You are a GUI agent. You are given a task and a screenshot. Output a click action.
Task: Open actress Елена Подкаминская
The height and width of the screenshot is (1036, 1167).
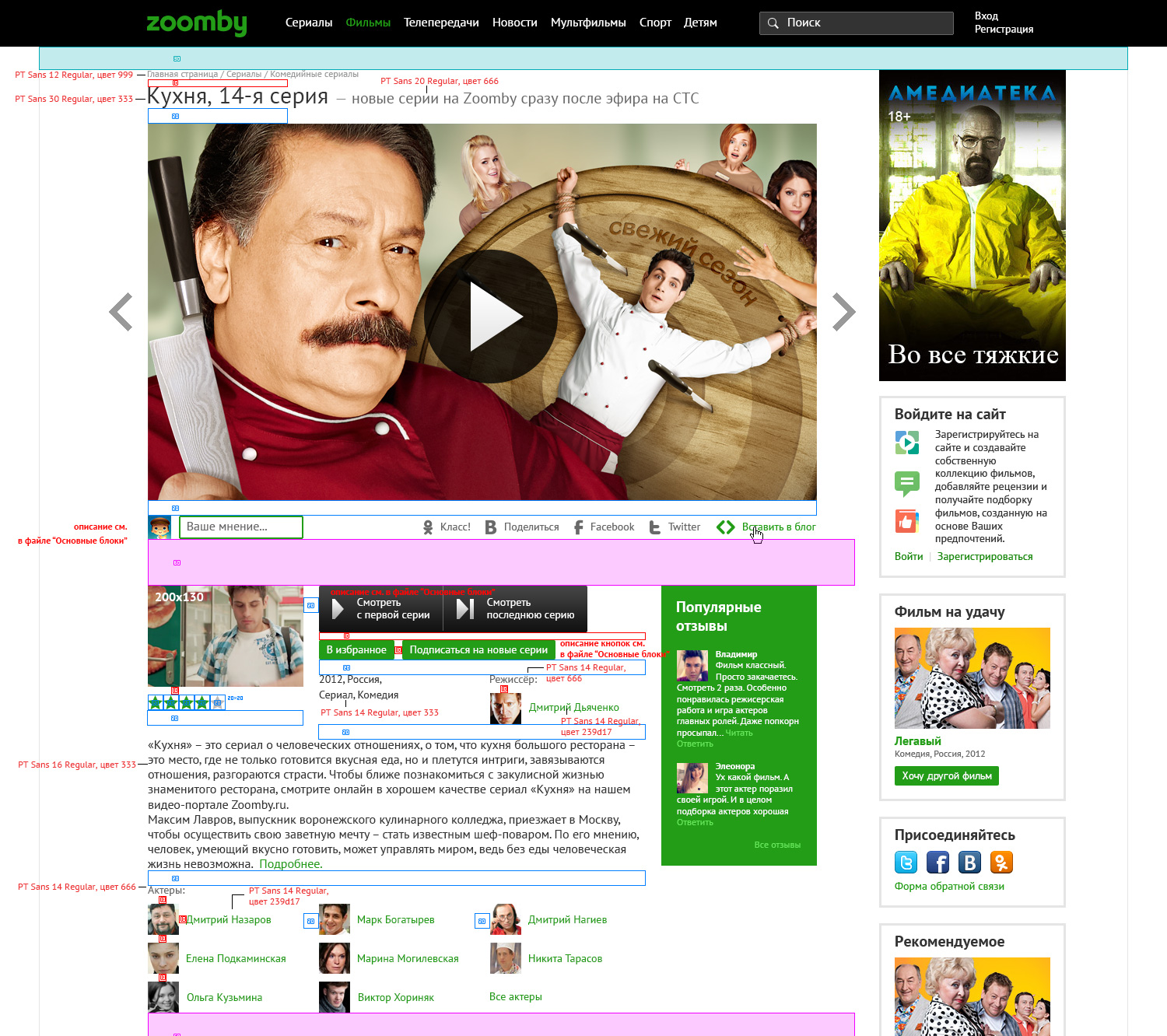point(236,959)
